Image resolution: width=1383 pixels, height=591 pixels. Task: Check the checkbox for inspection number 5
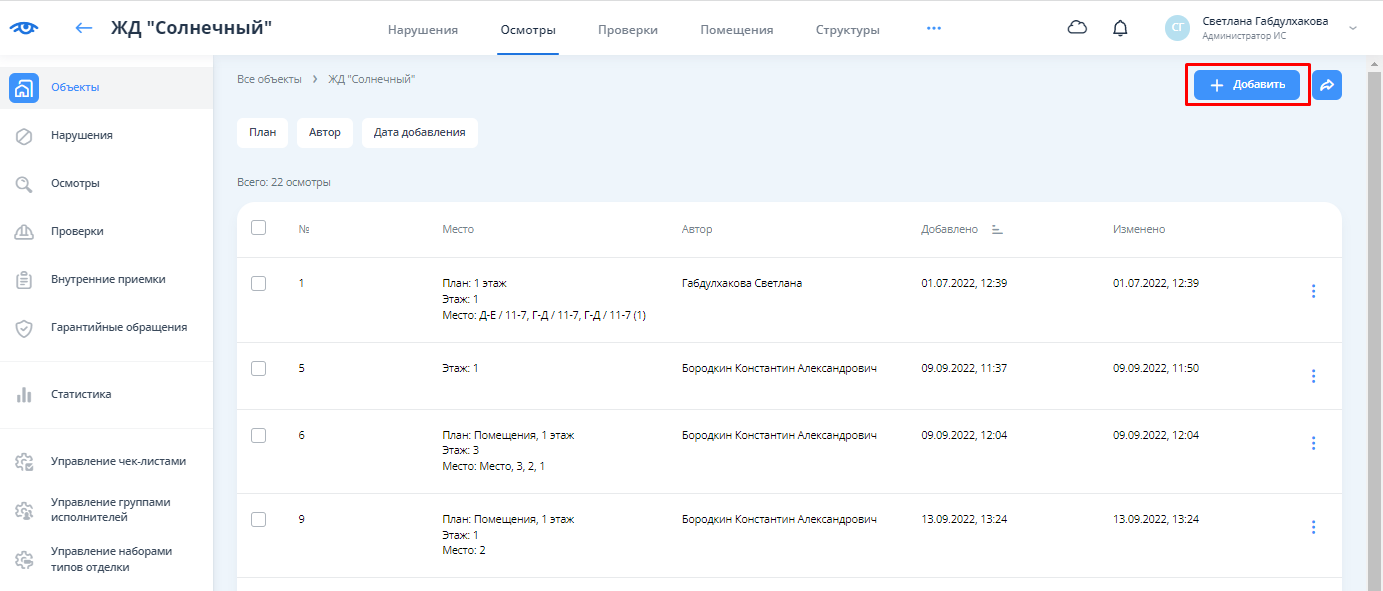click(259, 368)
